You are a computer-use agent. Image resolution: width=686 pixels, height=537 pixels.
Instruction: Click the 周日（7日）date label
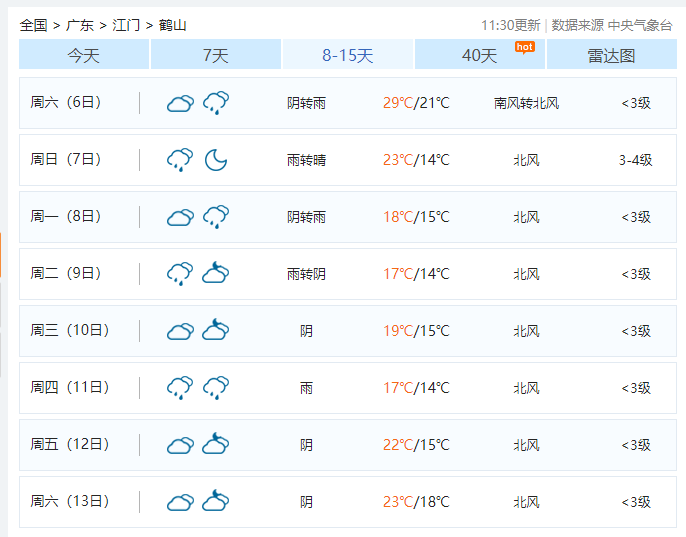[66, 159]
